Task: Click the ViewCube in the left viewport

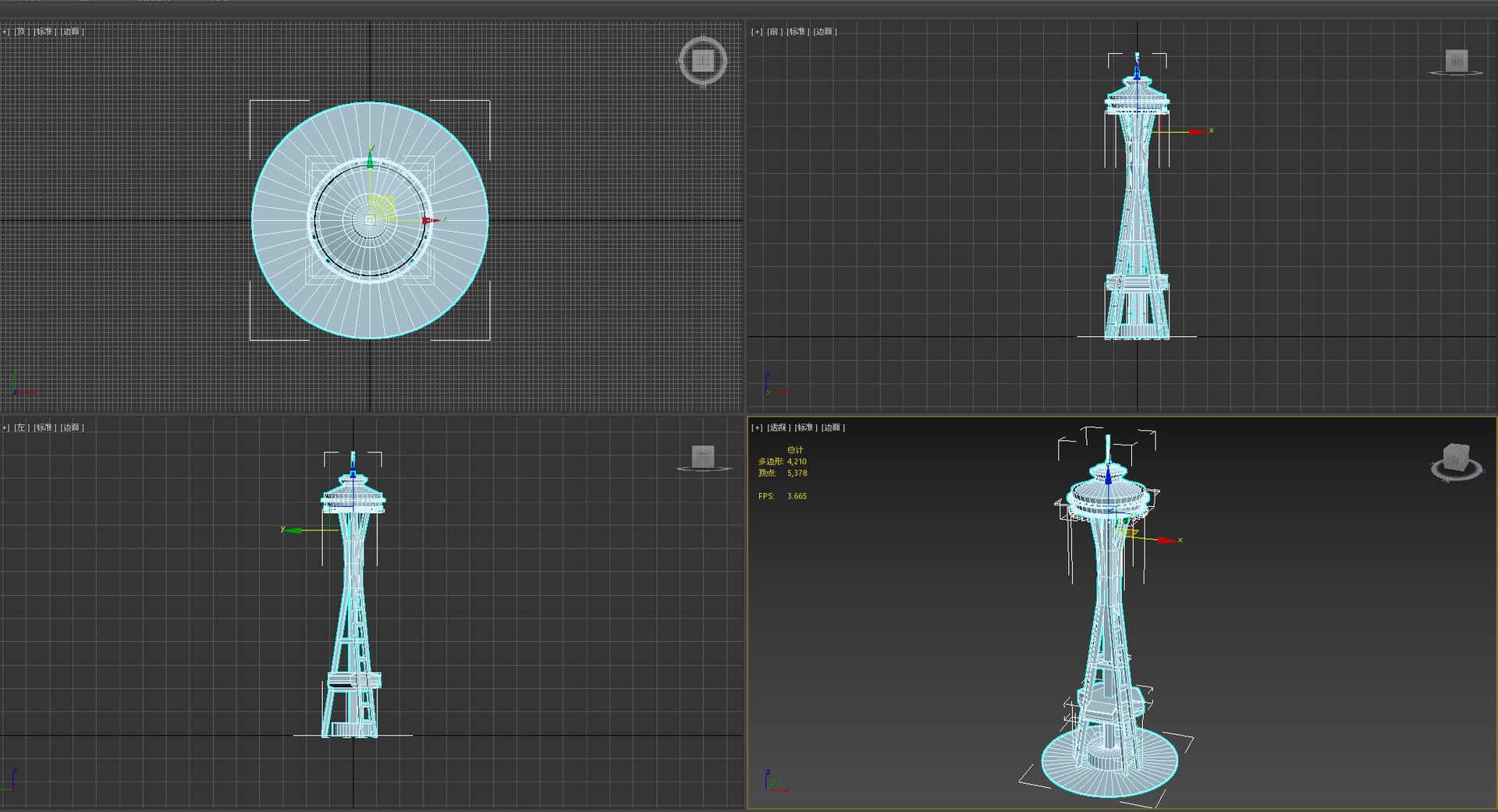Action: [703, 458]
